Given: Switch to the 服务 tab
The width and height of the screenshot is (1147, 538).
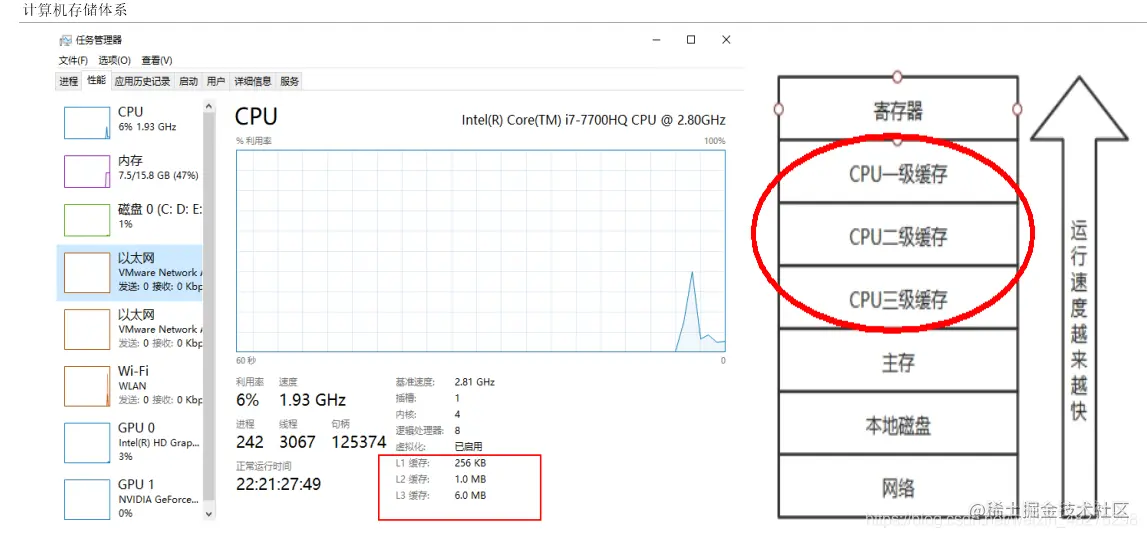Looking at the screenshot, I should point(290,81).
